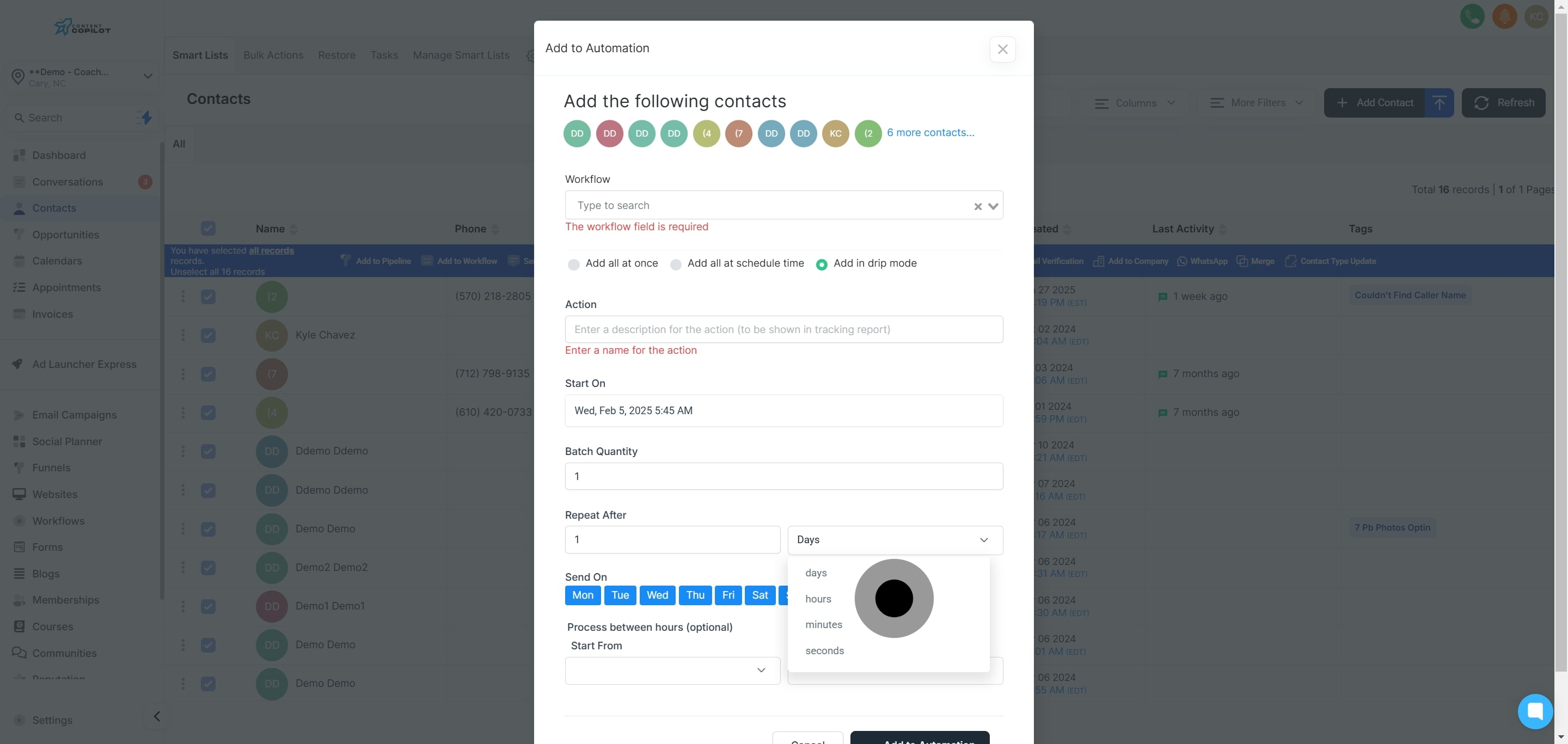Click the lightning bolt quick action icon
The image size is (1568, 744).
point(146,118)
